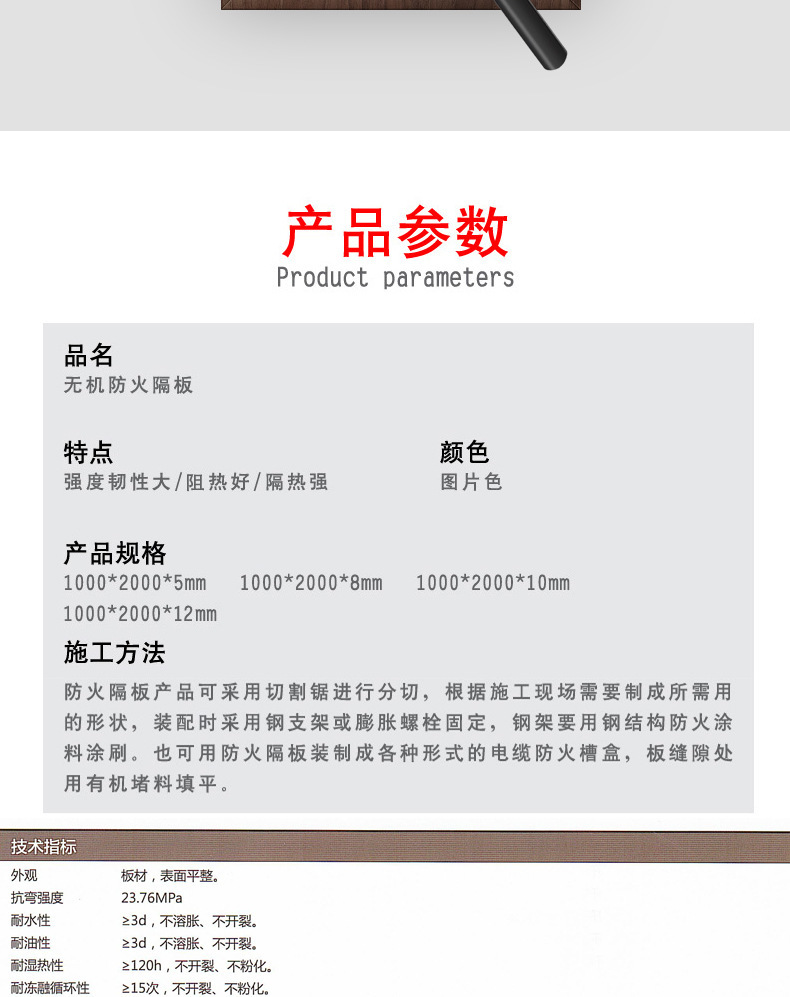Screen dimensions: 790x997
Task: Click the 板材，表面平整 value
Action: tap(171, 876)
